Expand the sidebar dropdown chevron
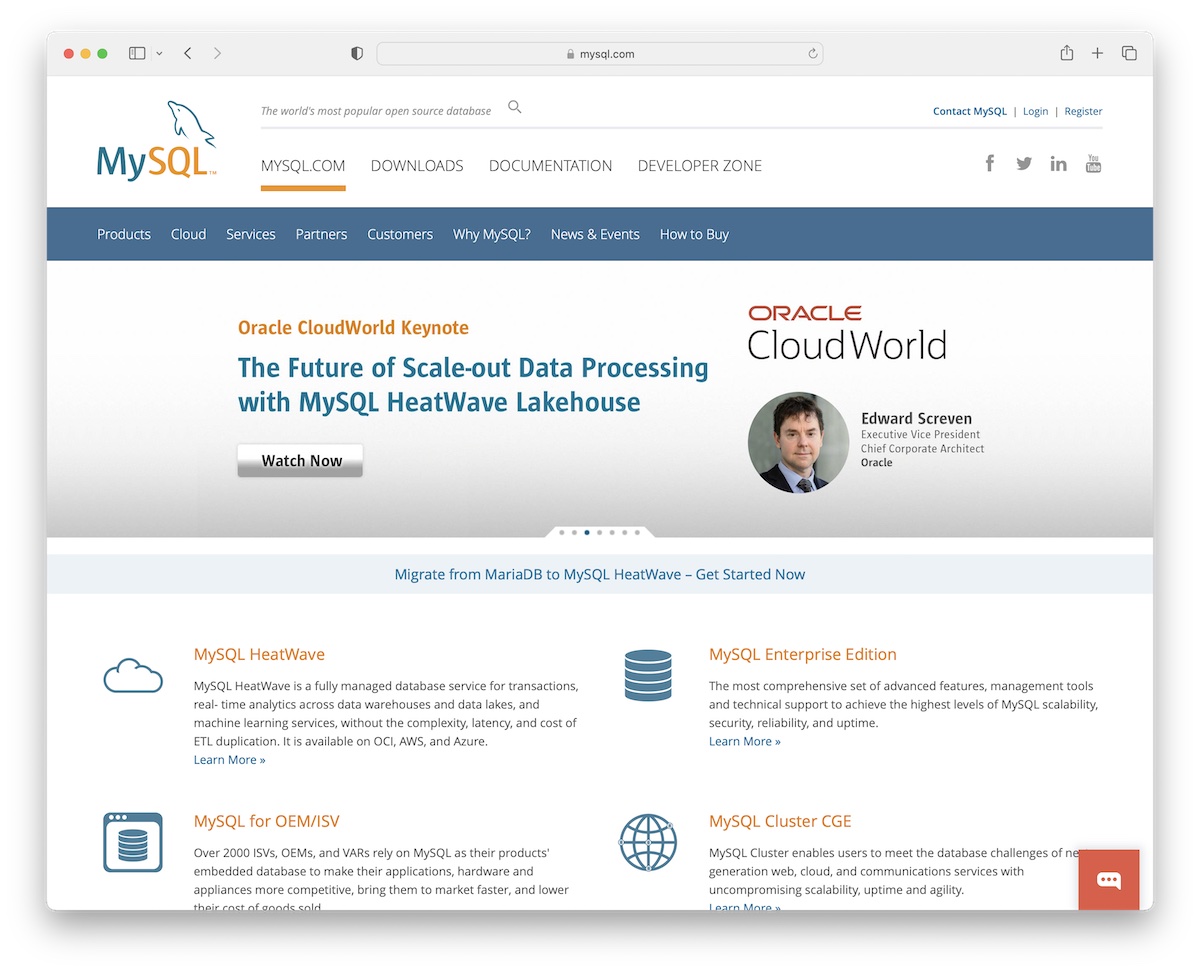The image size is (1200, 972). point(159,54)
